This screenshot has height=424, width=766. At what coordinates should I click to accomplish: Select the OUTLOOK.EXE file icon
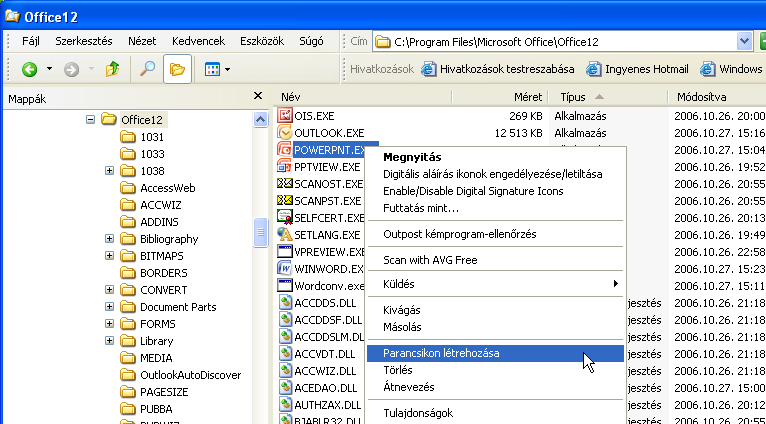click(284, 133)
